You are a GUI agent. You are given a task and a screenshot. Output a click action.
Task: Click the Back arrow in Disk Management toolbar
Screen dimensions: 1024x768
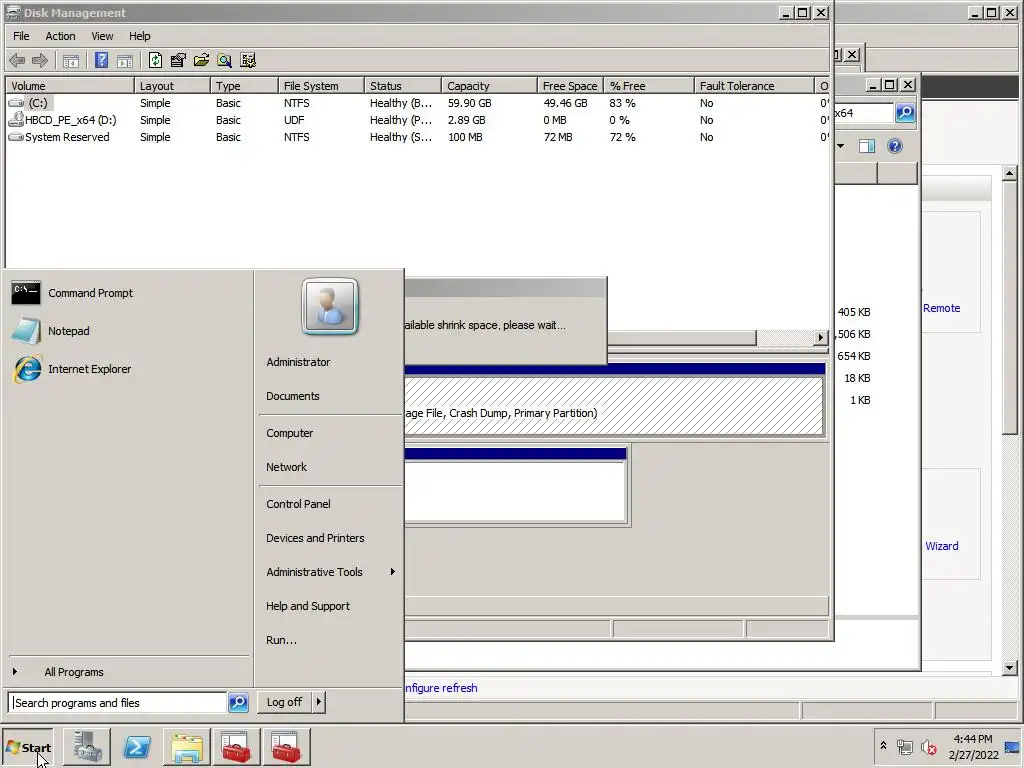[x=17, y=61]
